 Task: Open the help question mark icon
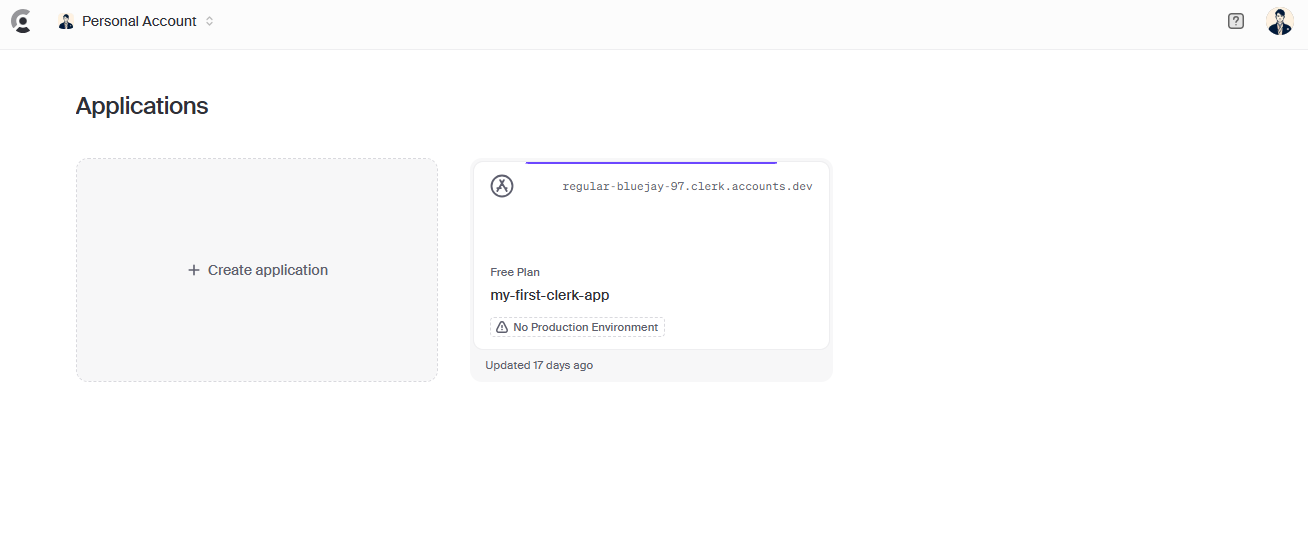click(1236, 21)
